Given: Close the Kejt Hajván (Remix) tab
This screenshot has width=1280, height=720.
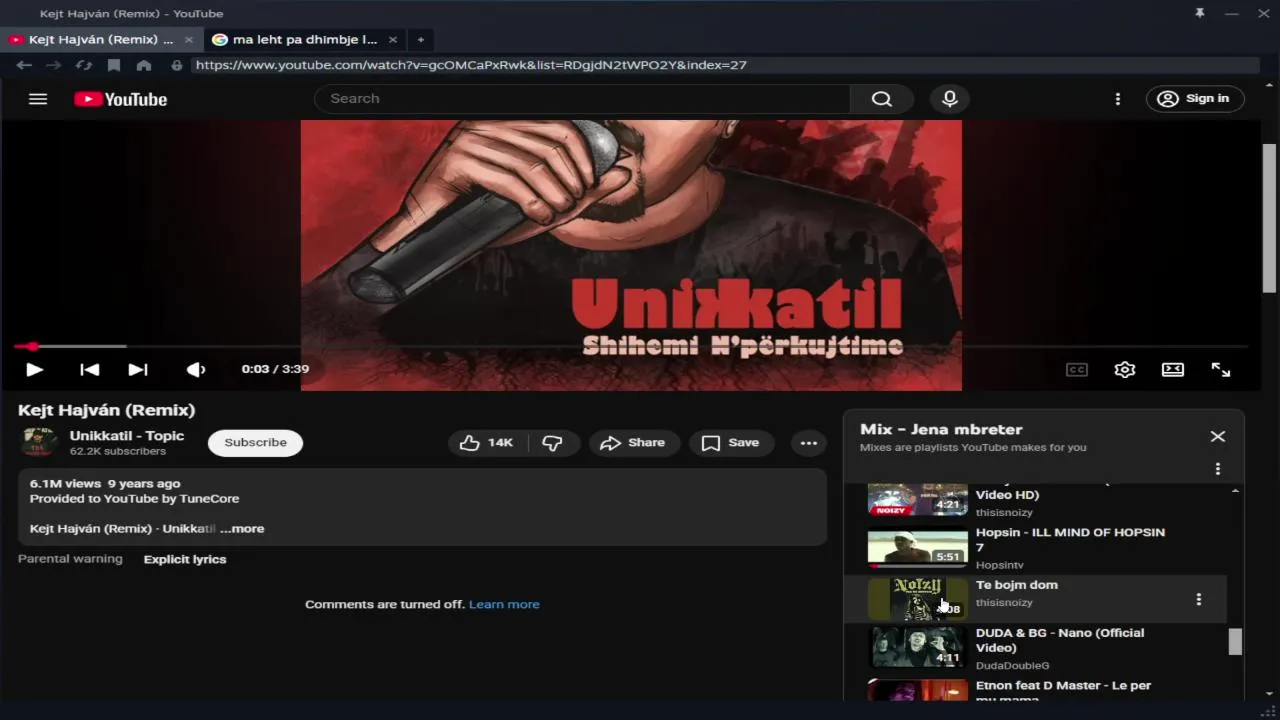Looking at the screenshot, I should [189, 40].
